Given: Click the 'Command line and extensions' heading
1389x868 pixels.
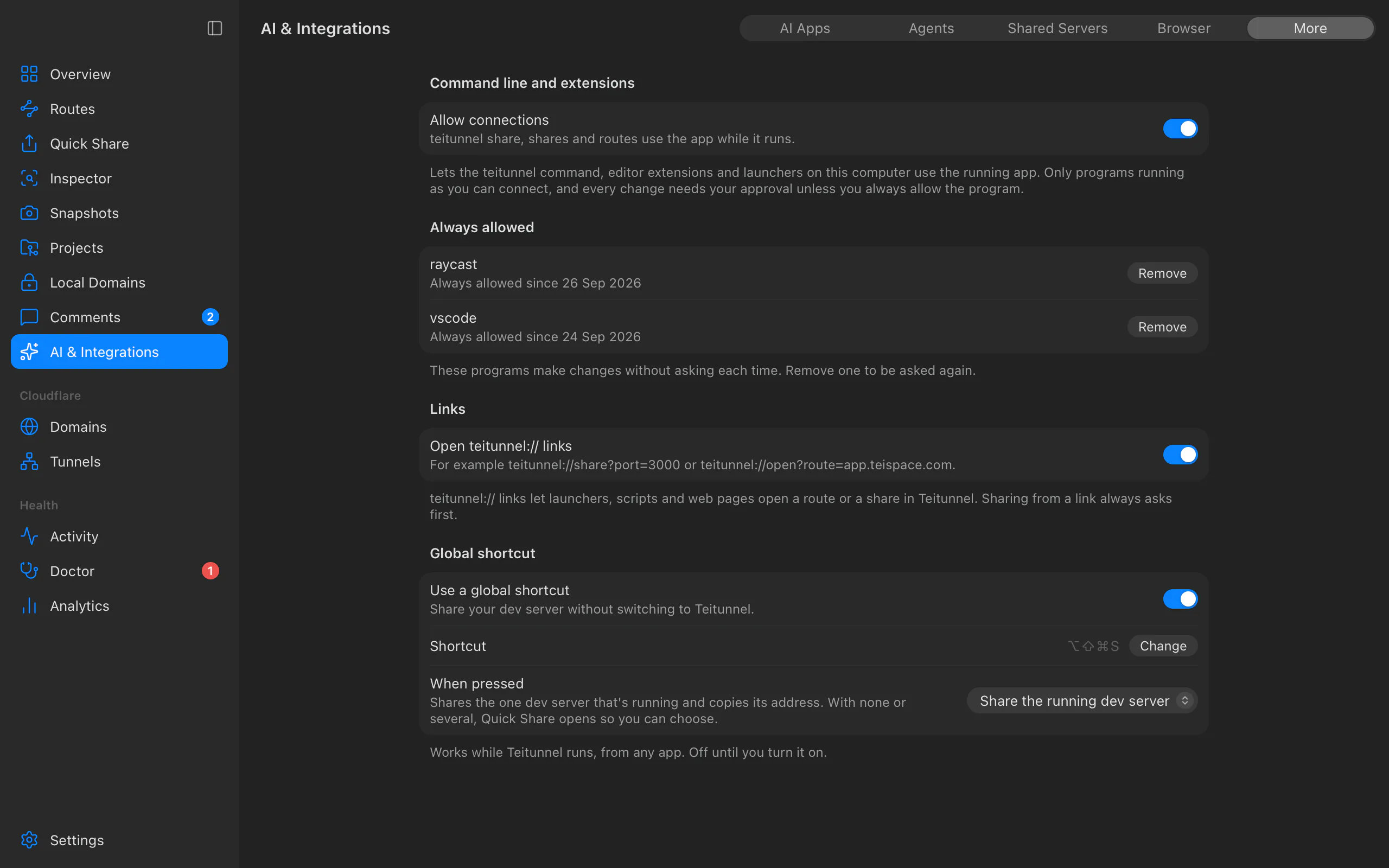Looking at the screenshot, I should pos(532,83).
